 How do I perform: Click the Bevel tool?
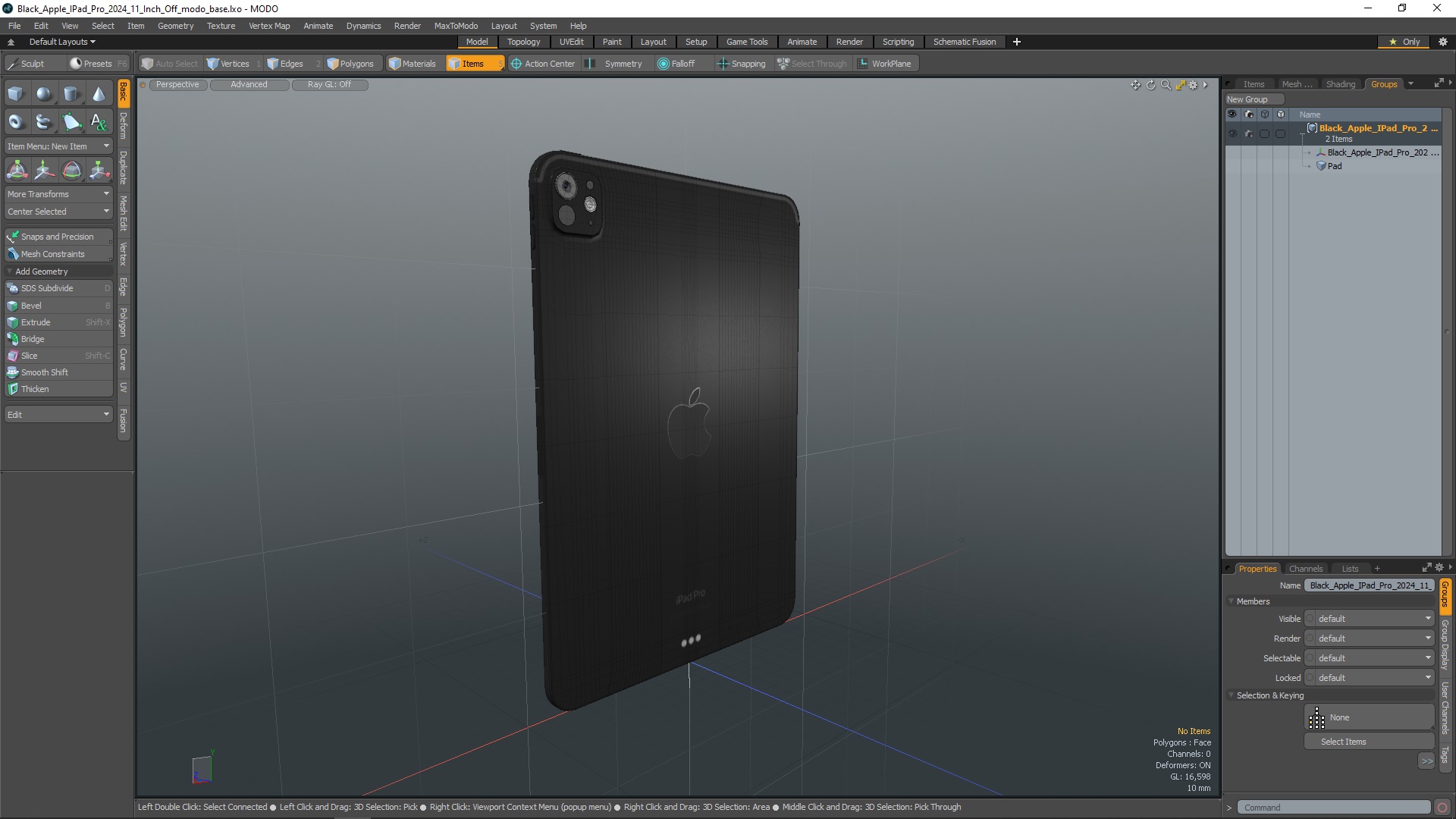point(58,306)
